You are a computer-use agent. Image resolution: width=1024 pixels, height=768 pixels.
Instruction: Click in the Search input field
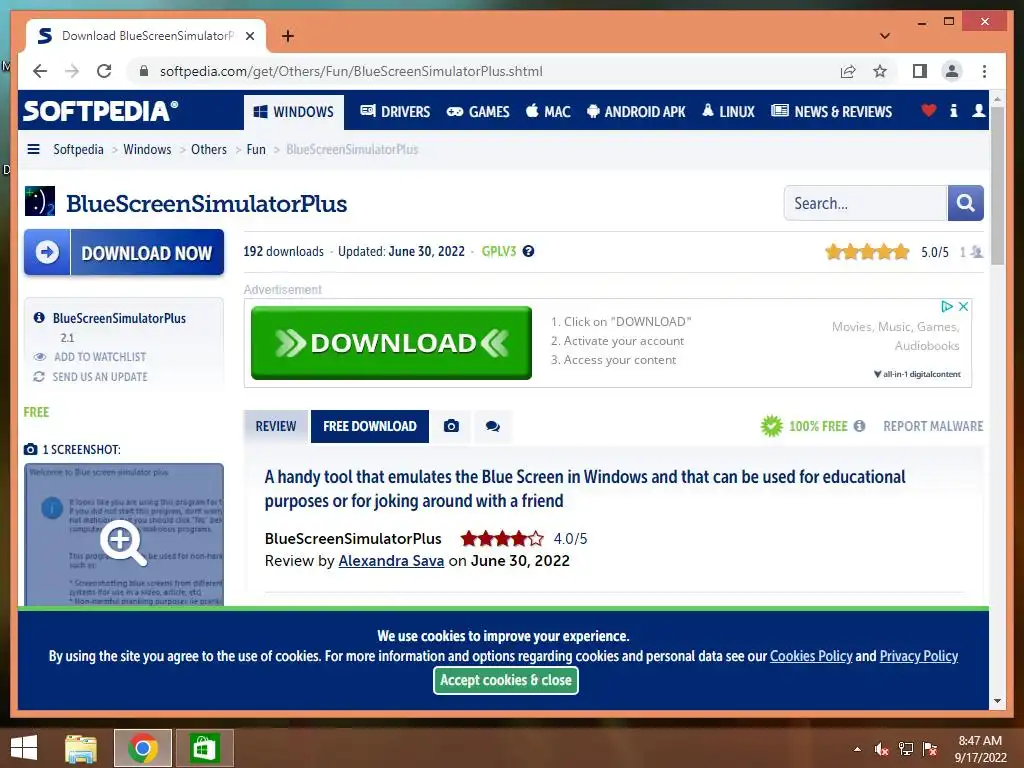(x=865, y=203)
